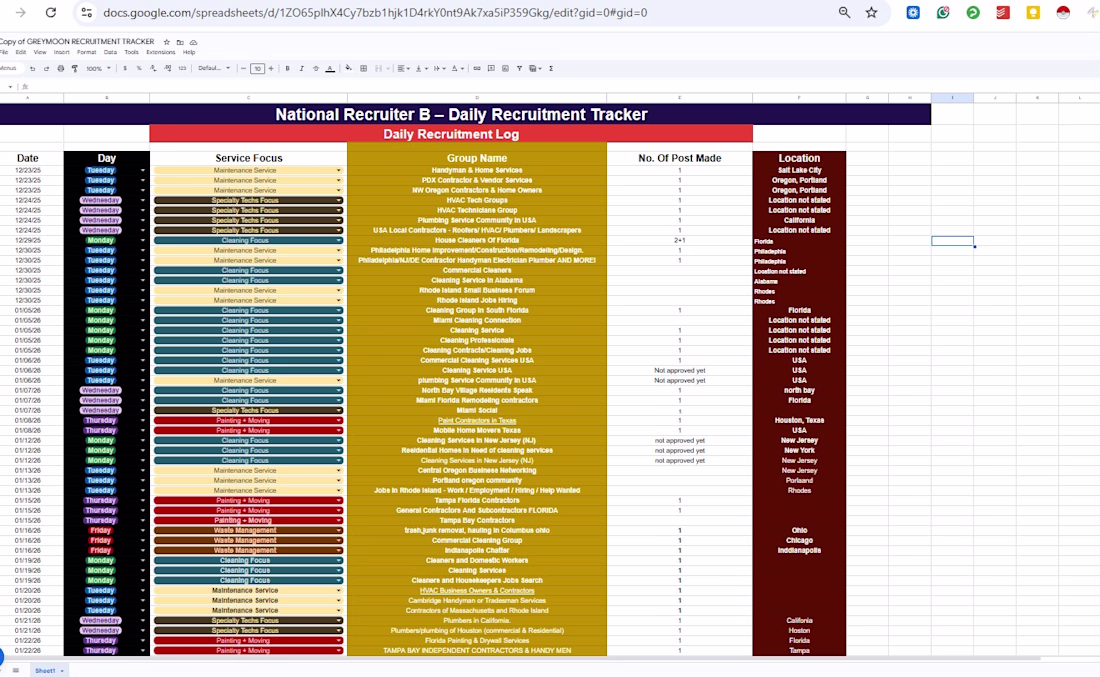
Task: Open the zoom level 100% dropdown
Action: [x=98, y=69]
